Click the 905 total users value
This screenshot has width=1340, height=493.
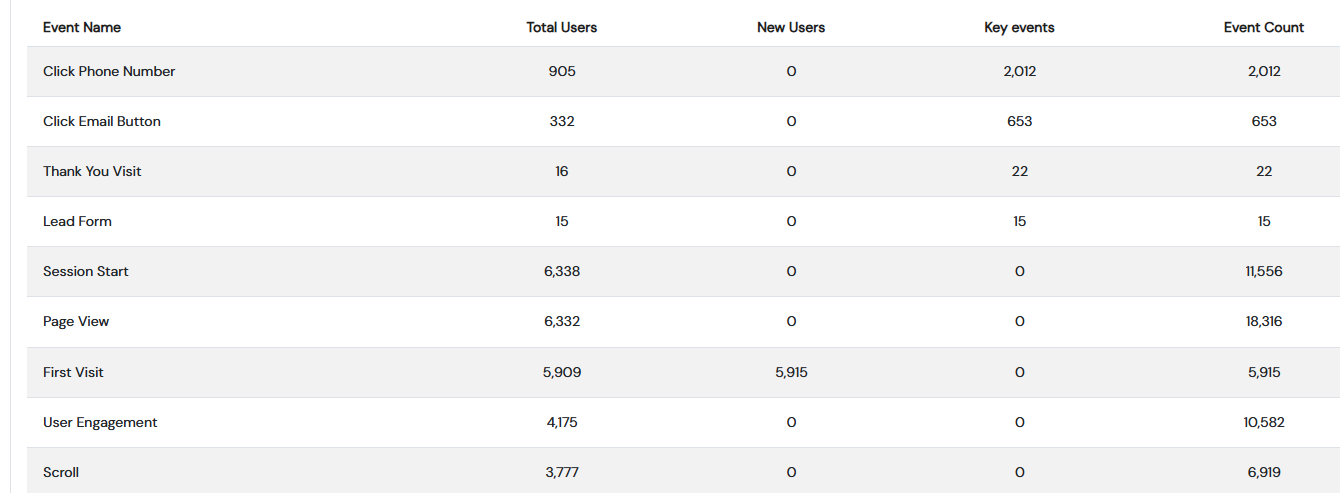(x=562, y=71)
